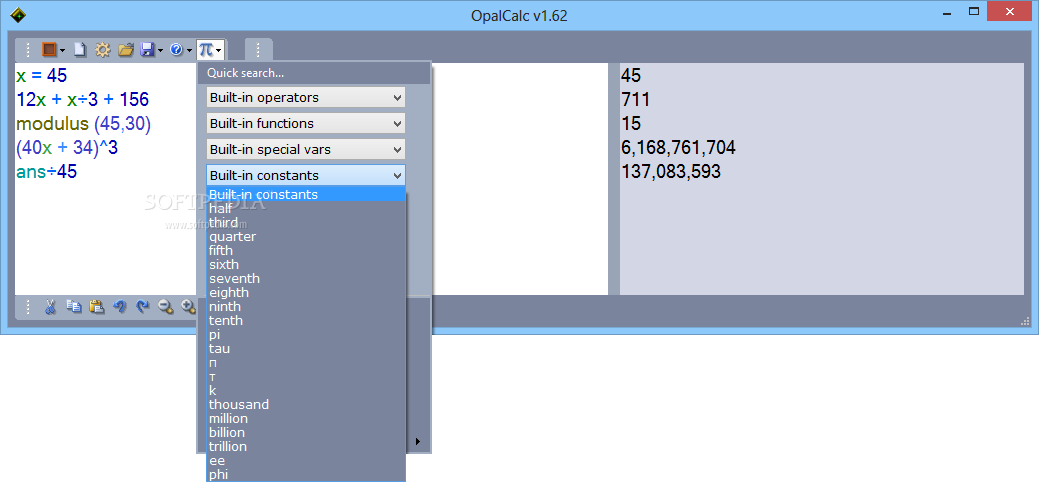Click the result '137,083,593'
This screenshot has width=1039, height=482.
[671, 172]
